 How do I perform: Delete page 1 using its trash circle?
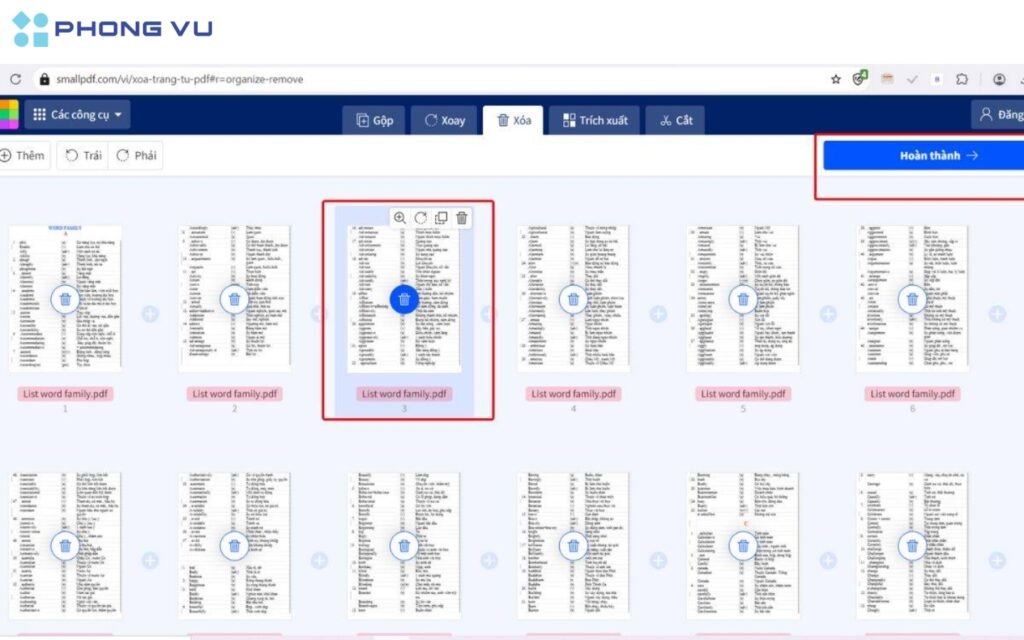[65, 299]
